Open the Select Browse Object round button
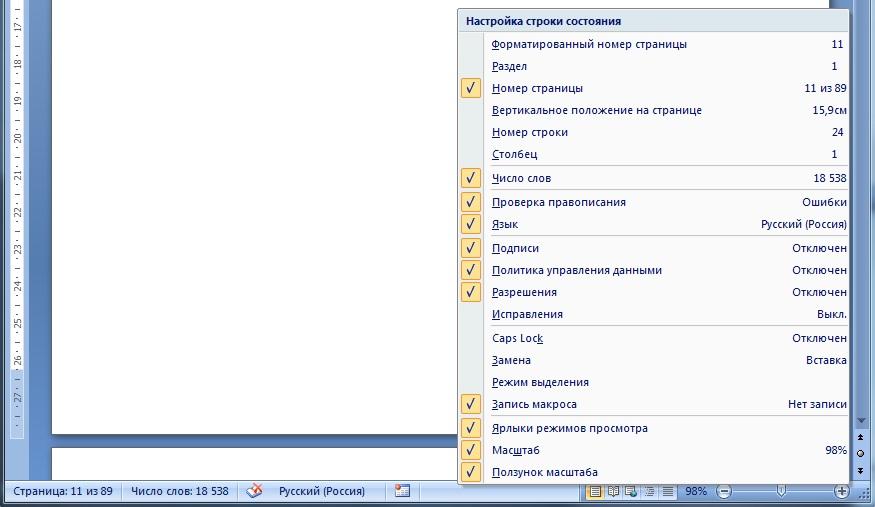The image size is (875, 507). (860, 453)
